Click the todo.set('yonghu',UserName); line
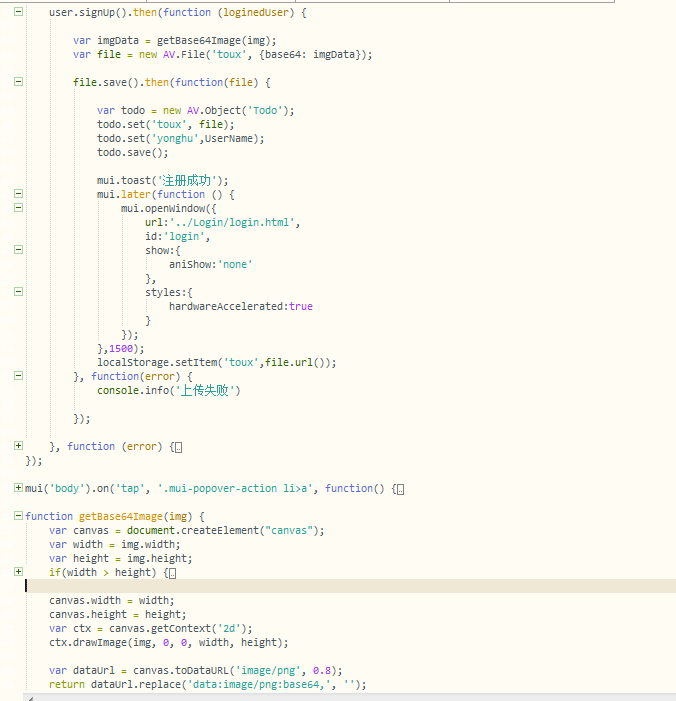 click(x=181, y=139)
